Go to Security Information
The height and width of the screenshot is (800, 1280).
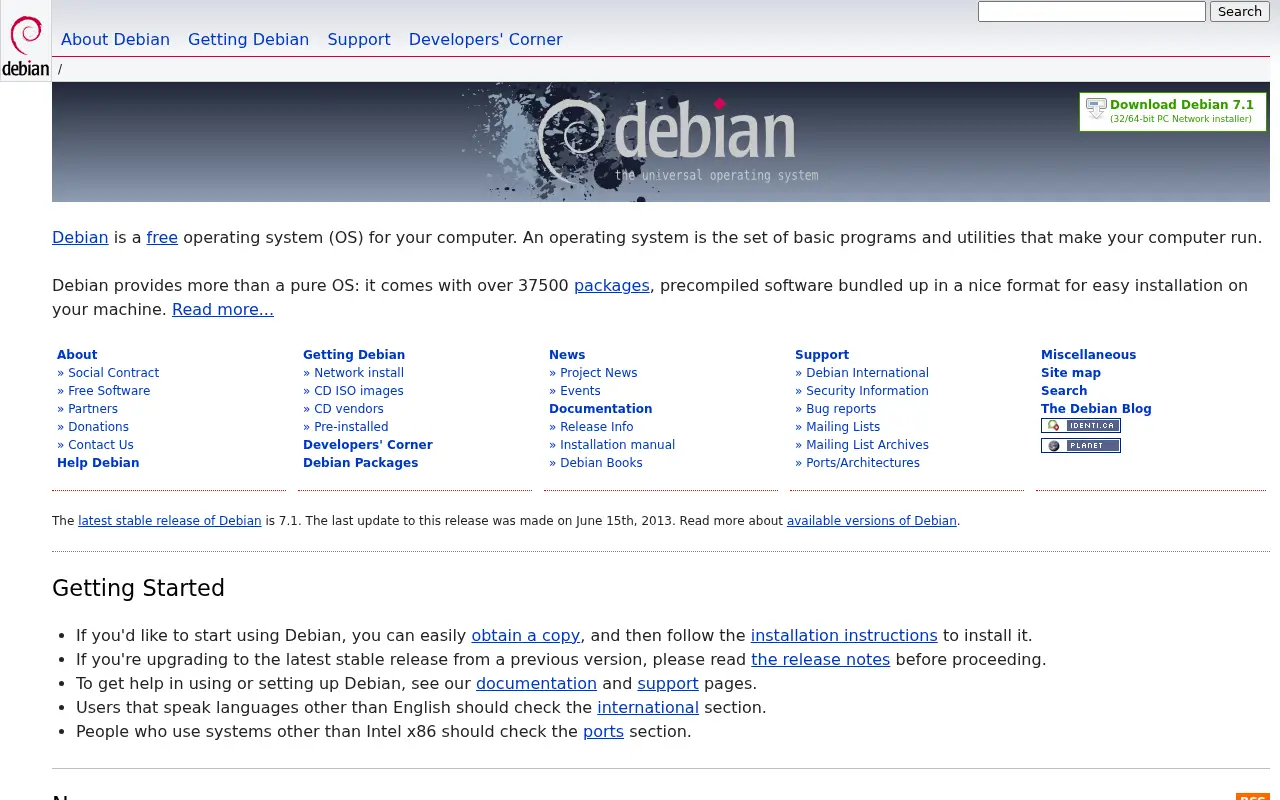pyautogui.click(x=867, y=391)
